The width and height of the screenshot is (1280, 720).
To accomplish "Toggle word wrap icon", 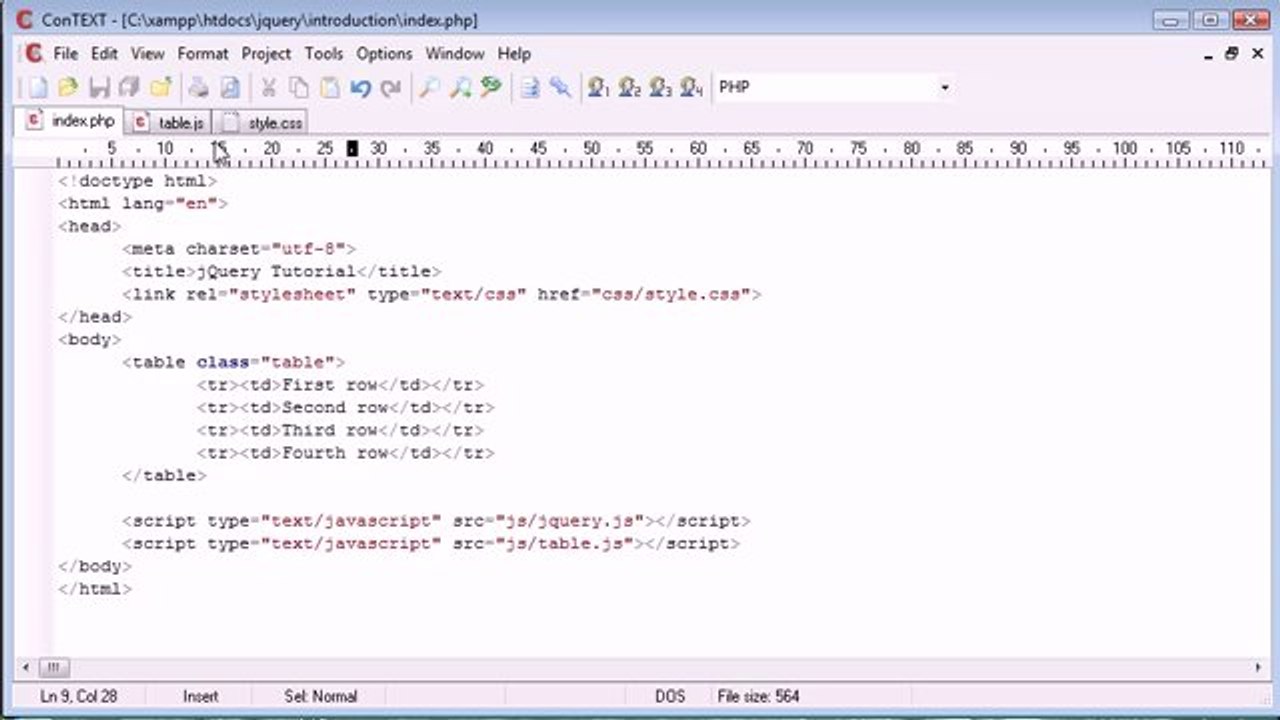I will tap(529, 88).
